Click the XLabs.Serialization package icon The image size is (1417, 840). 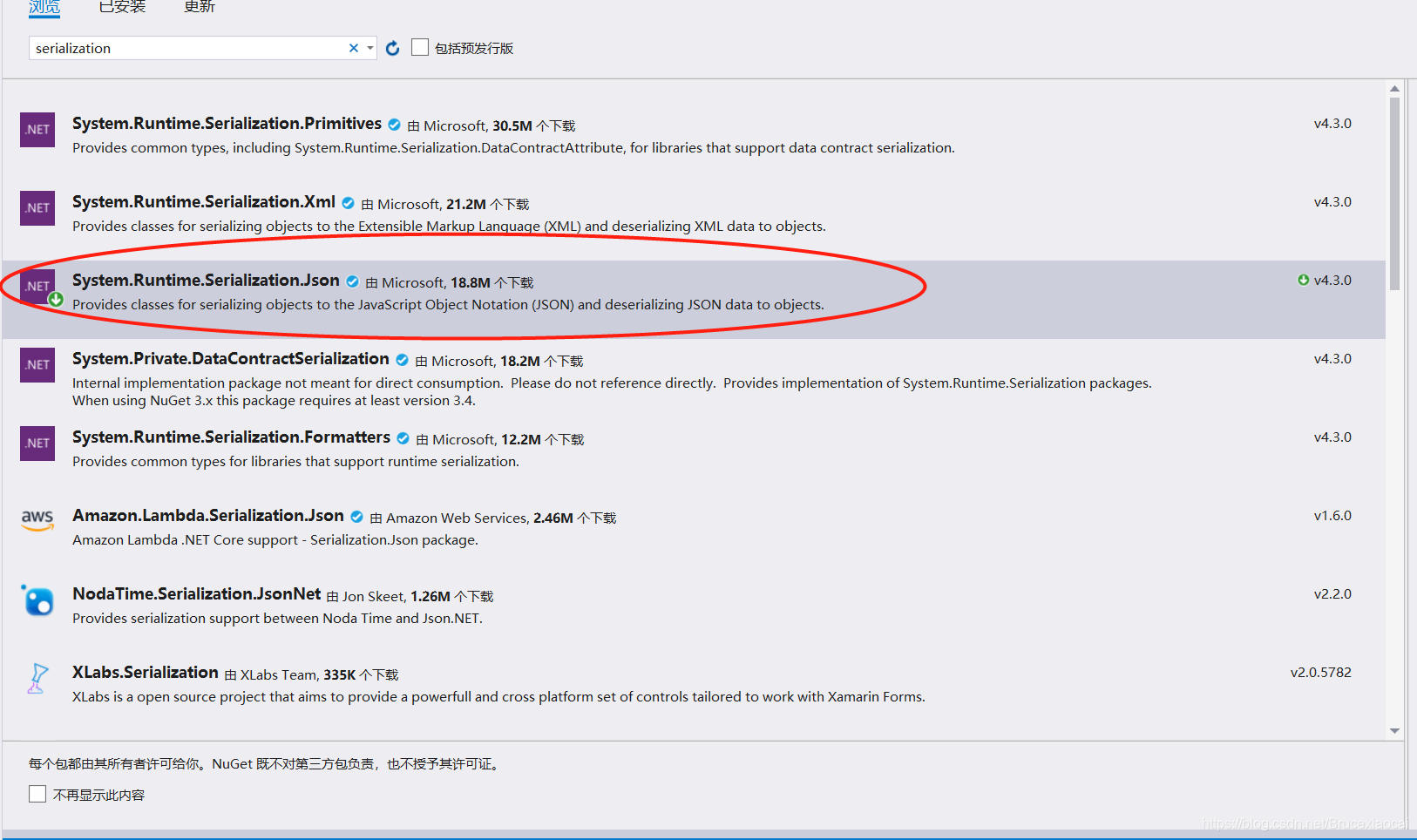[37, 679]
